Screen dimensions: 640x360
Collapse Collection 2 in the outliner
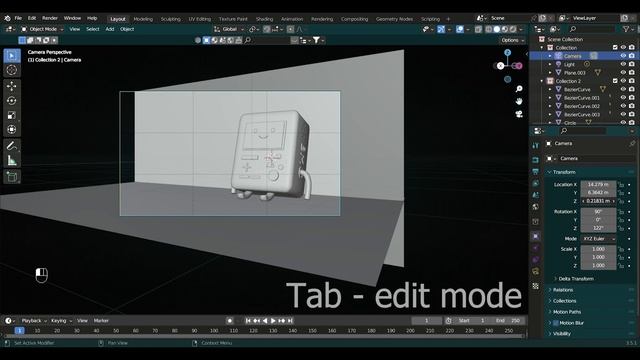point(542,81)
